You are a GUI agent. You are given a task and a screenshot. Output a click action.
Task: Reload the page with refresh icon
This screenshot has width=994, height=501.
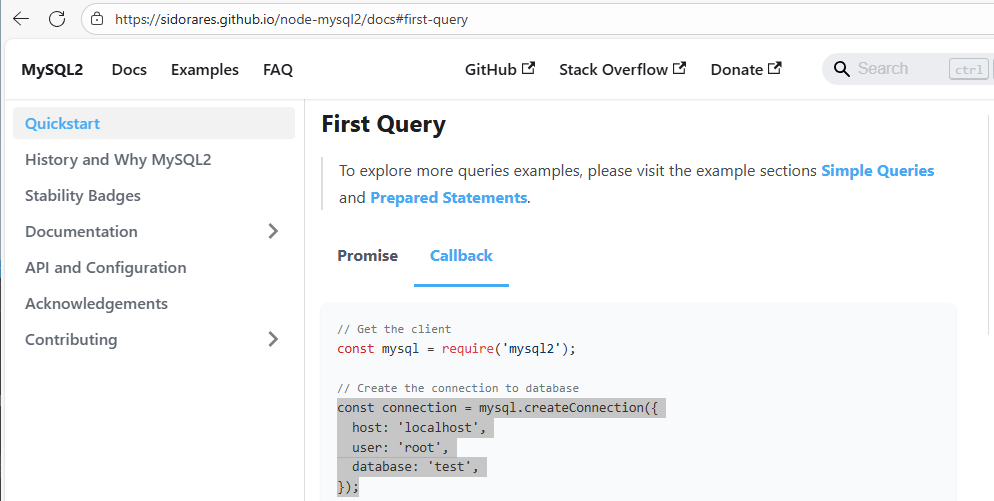(57, 19)
